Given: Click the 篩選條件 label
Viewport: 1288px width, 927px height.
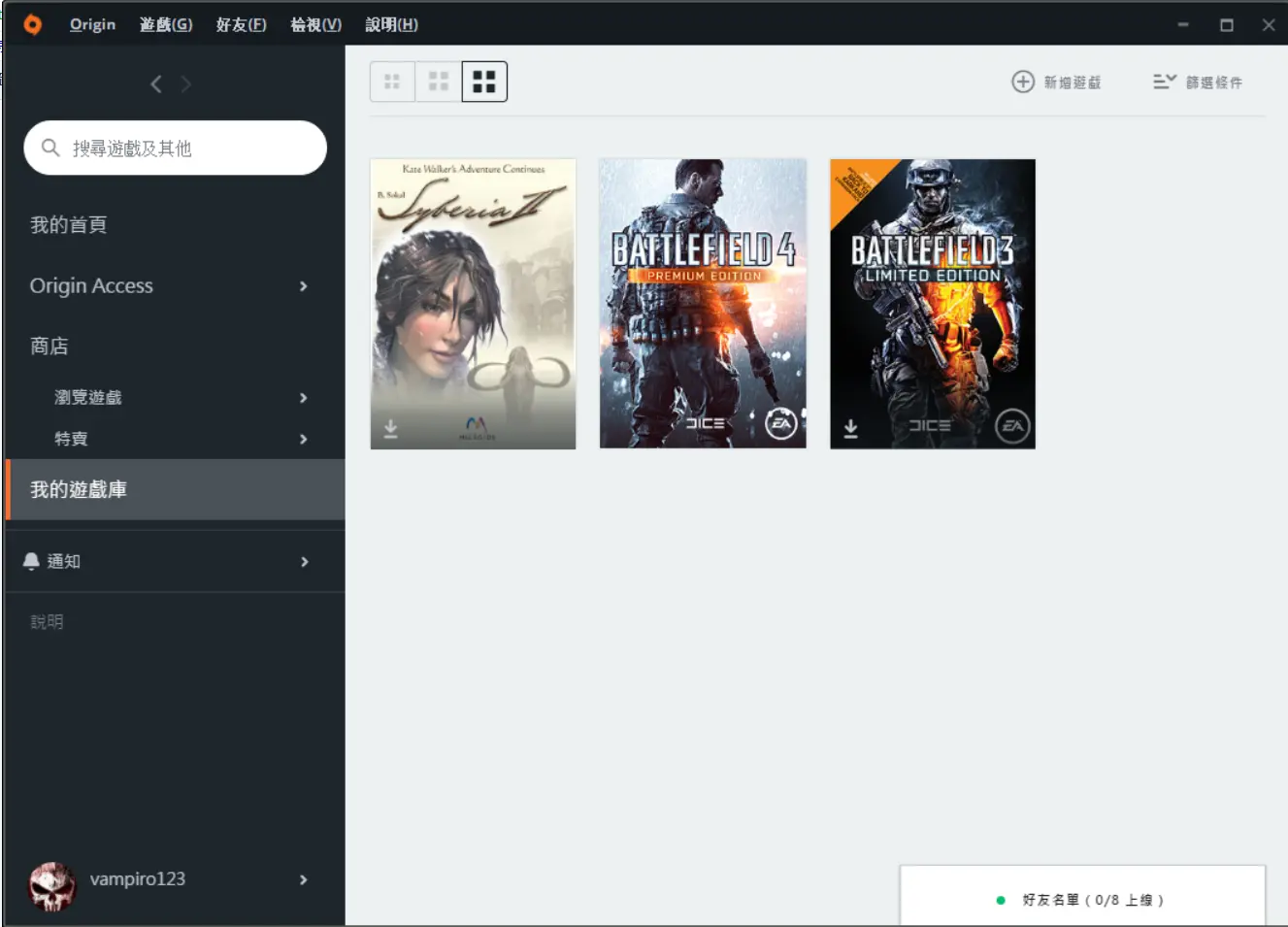Looking at the screenshot, I should pos(1213,83).
